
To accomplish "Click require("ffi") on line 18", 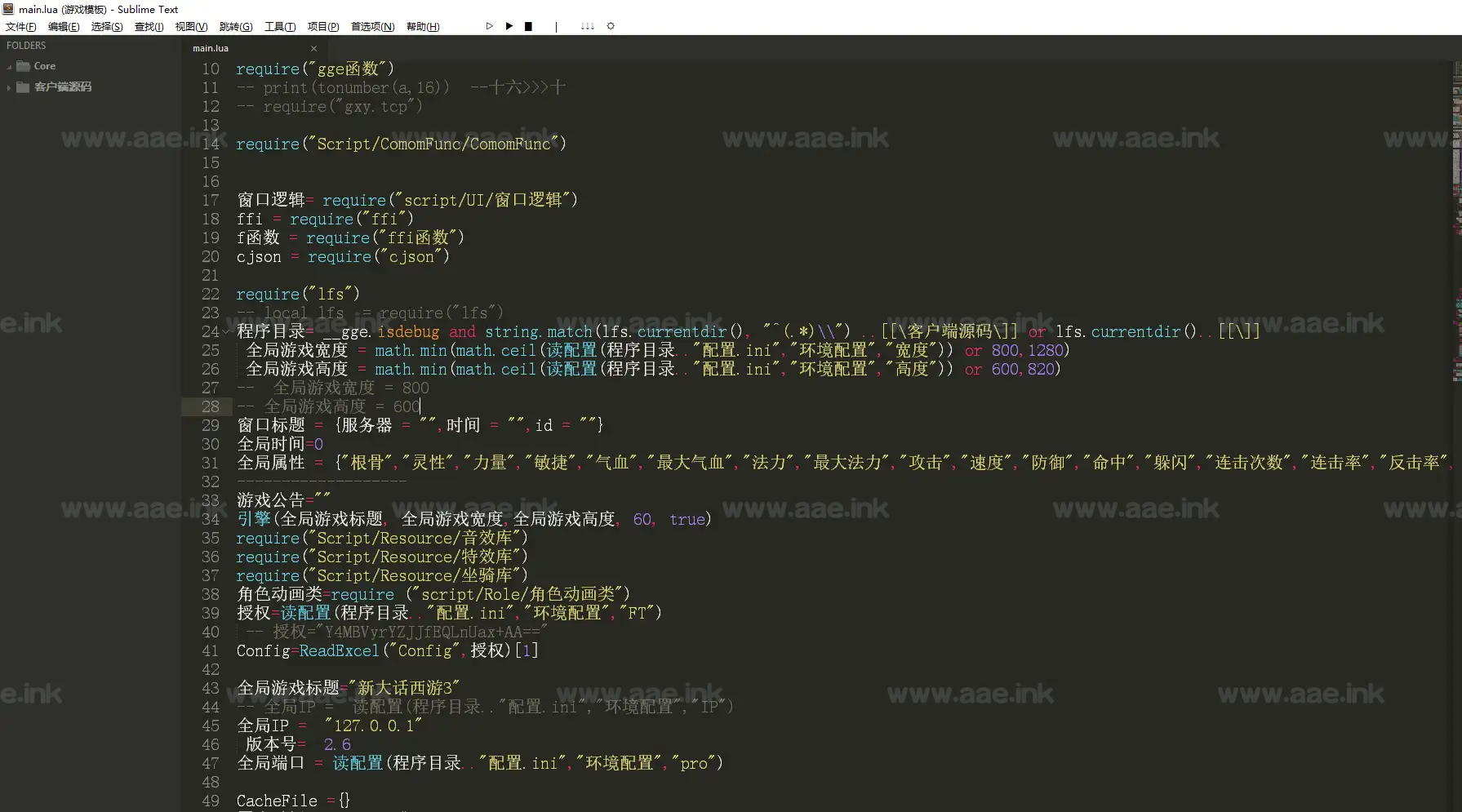I will [352, 219].
